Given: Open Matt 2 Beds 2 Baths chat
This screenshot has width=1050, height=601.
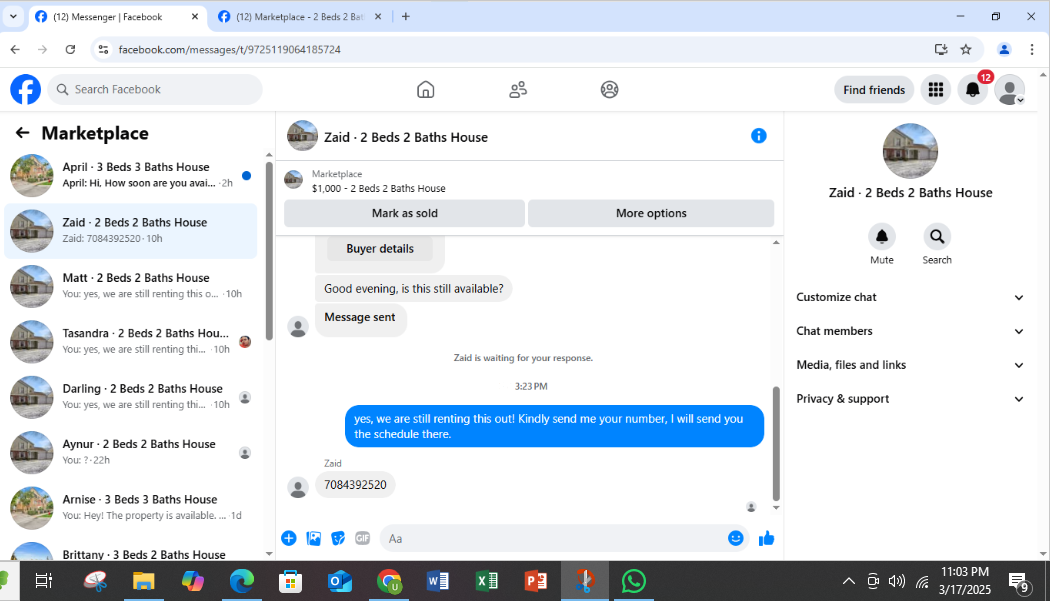Looking at the screenshot, I should click(x=131, y=286).
